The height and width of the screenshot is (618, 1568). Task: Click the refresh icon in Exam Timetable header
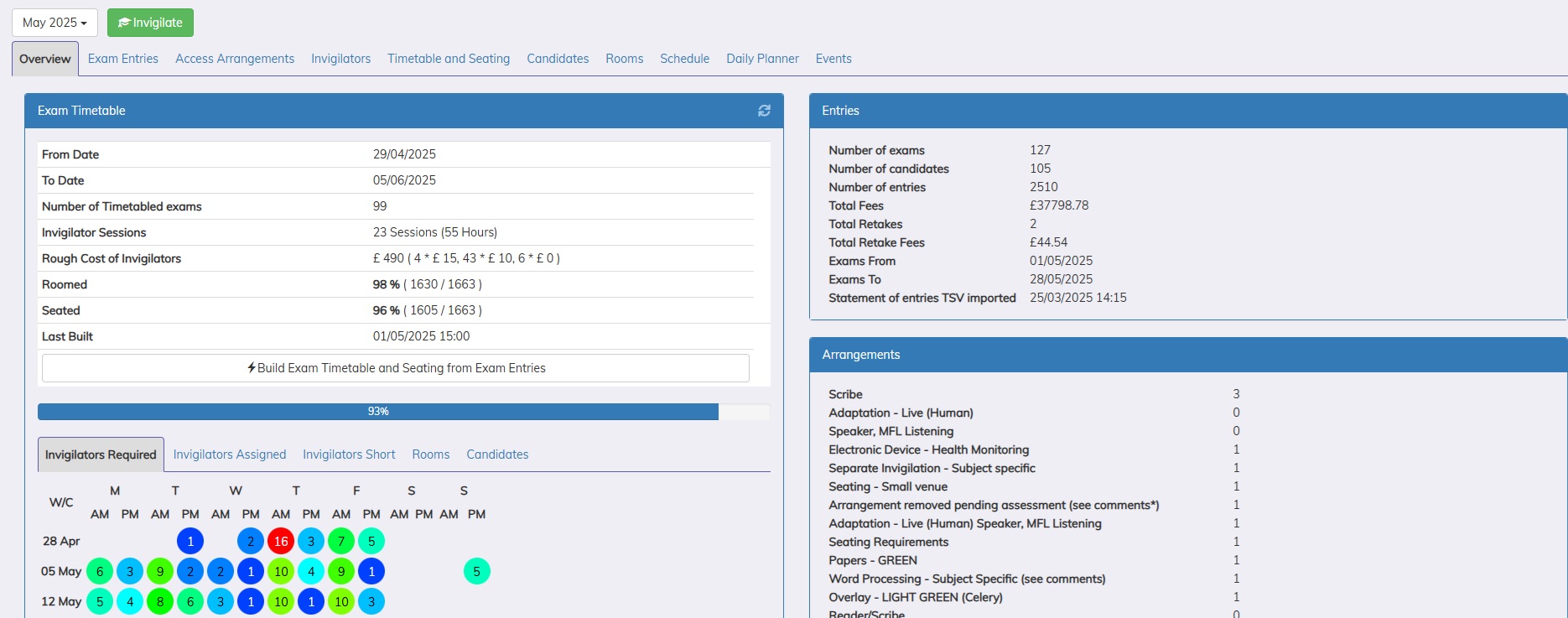764,111
